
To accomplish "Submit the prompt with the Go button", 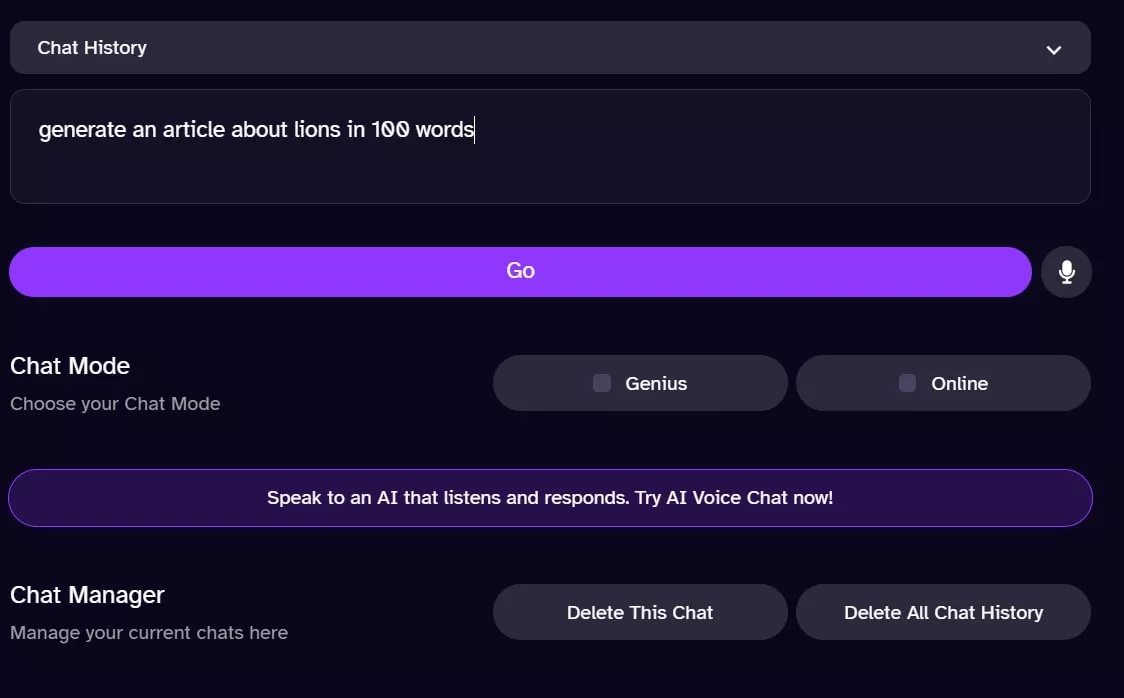I will click(520, 272).
